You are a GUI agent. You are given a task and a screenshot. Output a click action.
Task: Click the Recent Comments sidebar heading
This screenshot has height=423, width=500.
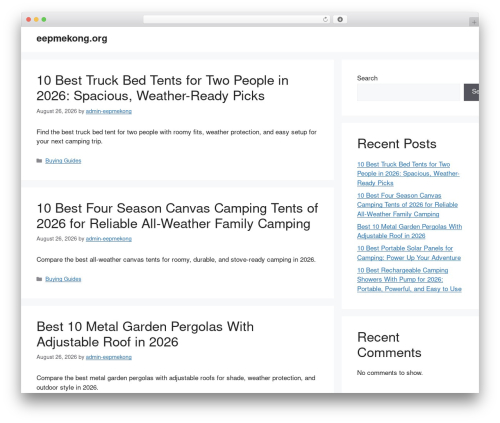tap(389, 345)
